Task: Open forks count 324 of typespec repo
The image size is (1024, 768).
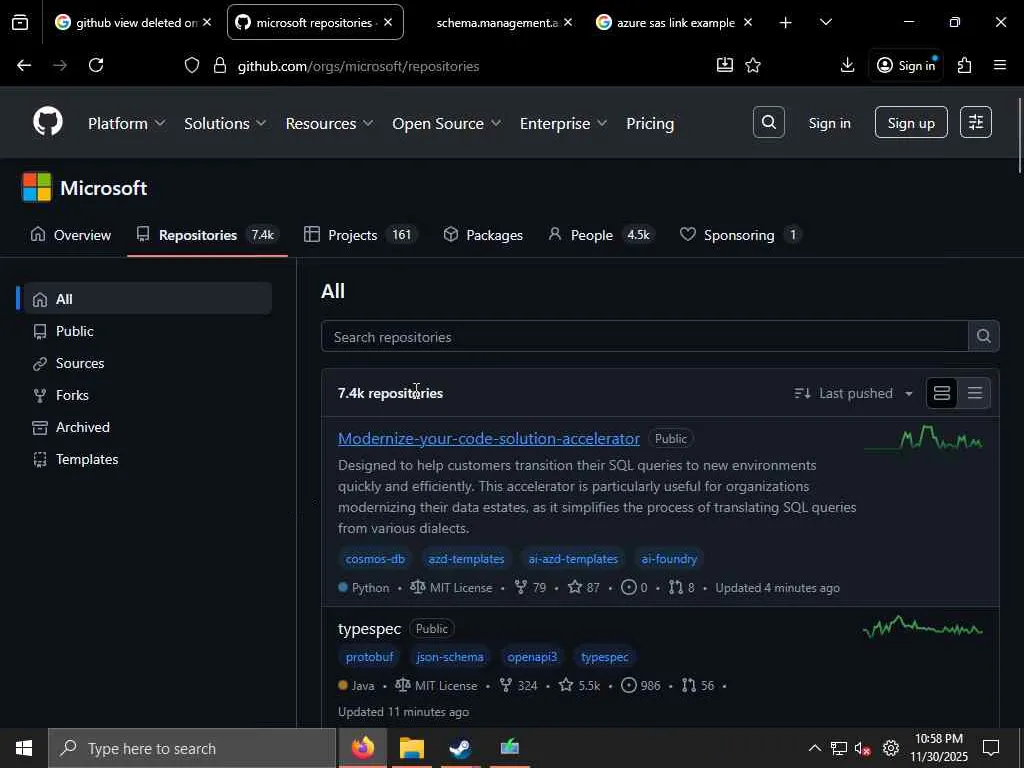Action: (519, 686)
